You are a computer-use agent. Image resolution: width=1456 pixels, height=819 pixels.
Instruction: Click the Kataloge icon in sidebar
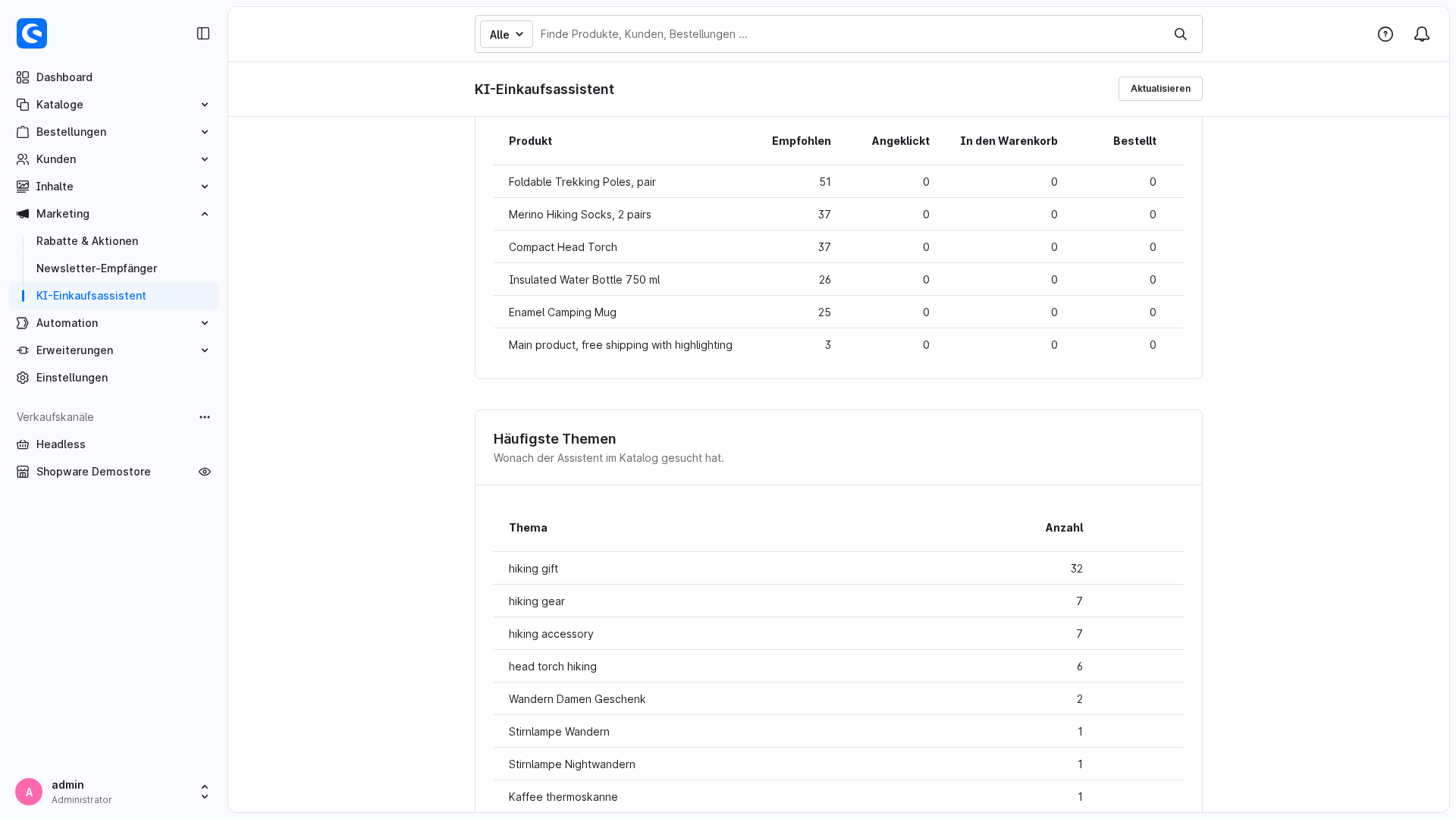click(23, 105)
